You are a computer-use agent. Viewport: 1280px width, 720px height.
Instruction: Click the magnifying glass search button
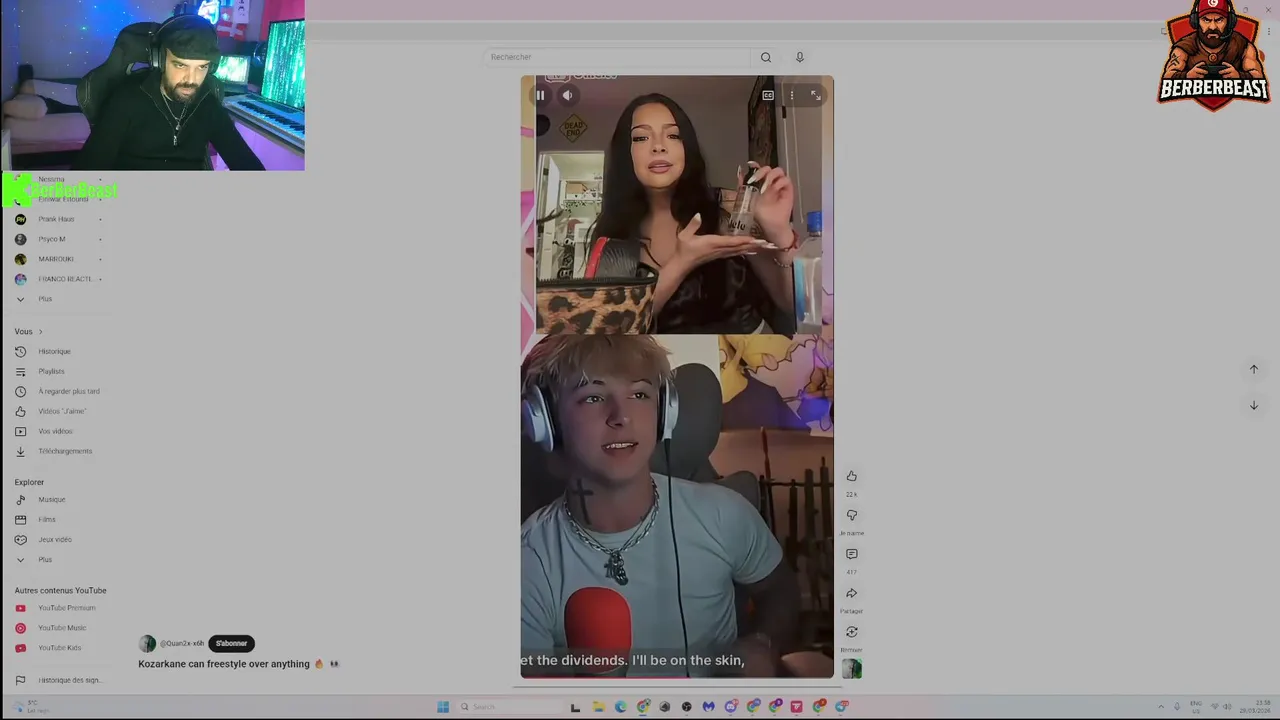click(766, 57)
